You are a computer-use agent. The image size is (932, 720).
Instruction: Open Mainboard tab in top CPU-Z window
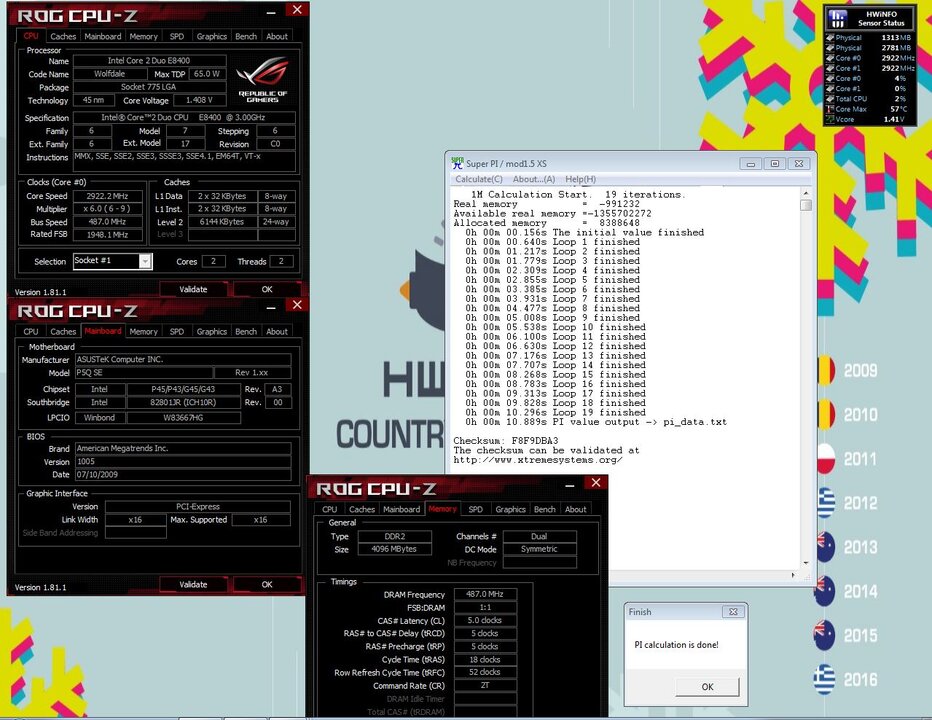point(102,36)
